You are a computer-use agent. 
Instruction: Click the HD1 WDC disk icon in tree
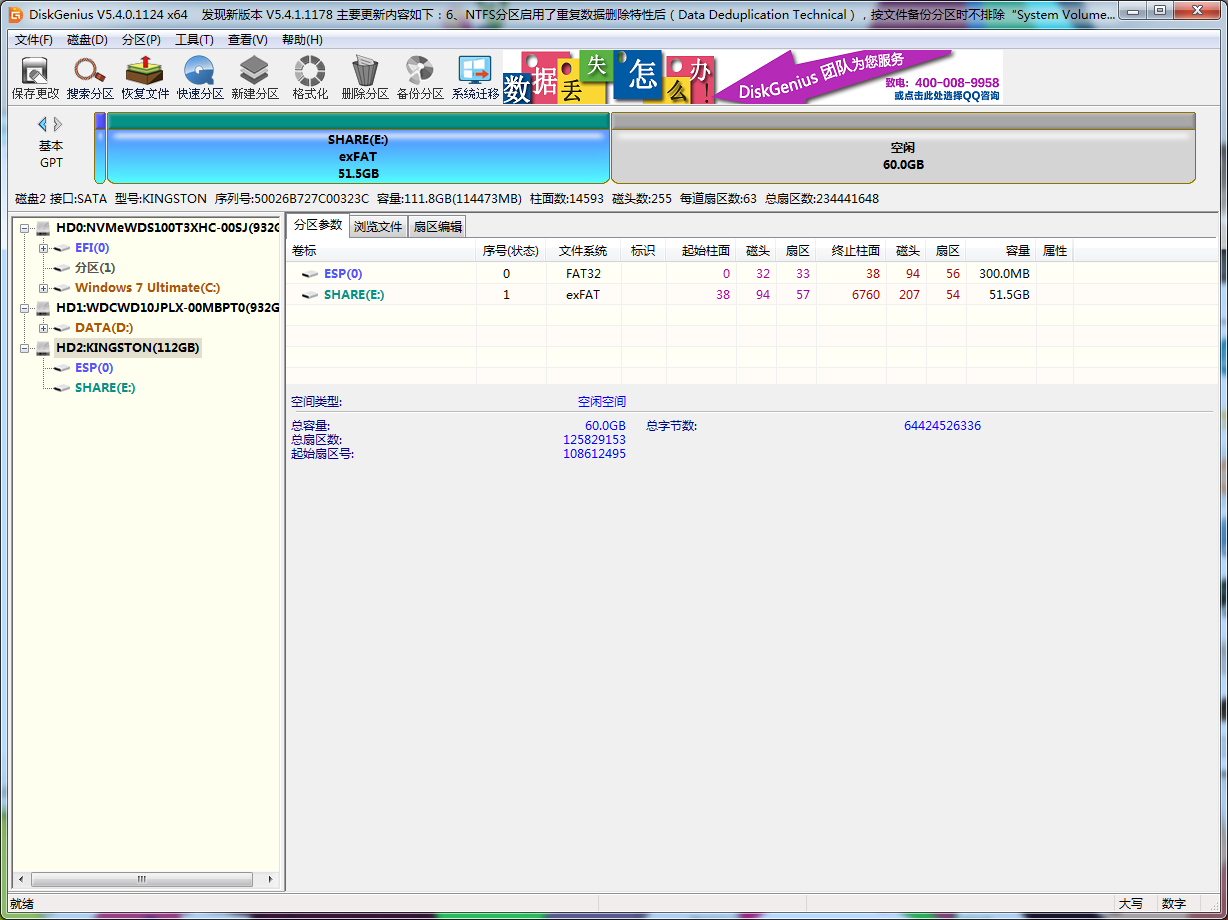[43, 308]
